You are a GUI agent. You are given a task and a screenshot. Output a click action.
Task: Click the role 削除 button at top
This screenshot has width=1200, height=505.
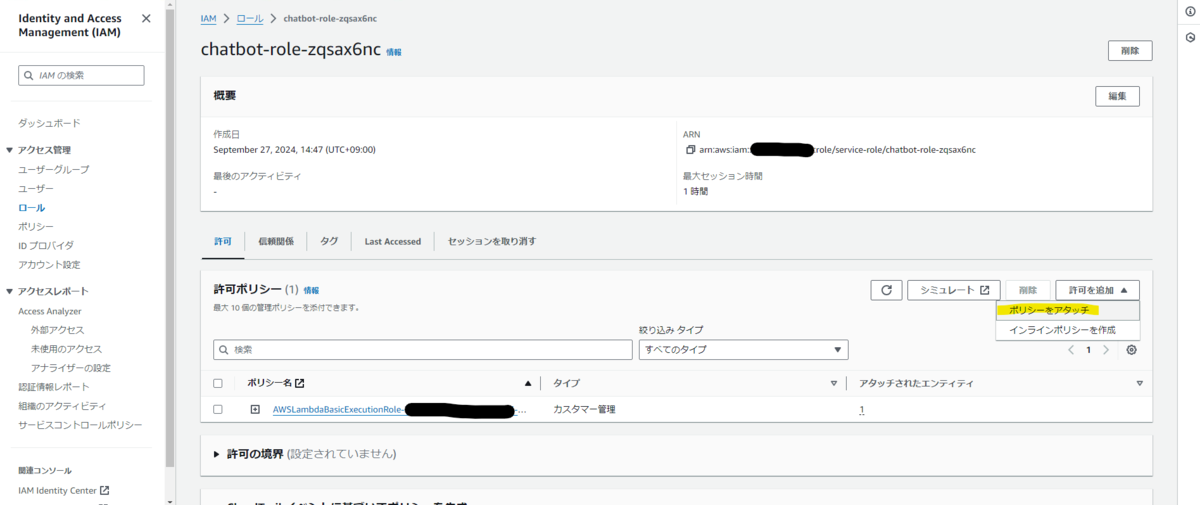(1130, 50)
